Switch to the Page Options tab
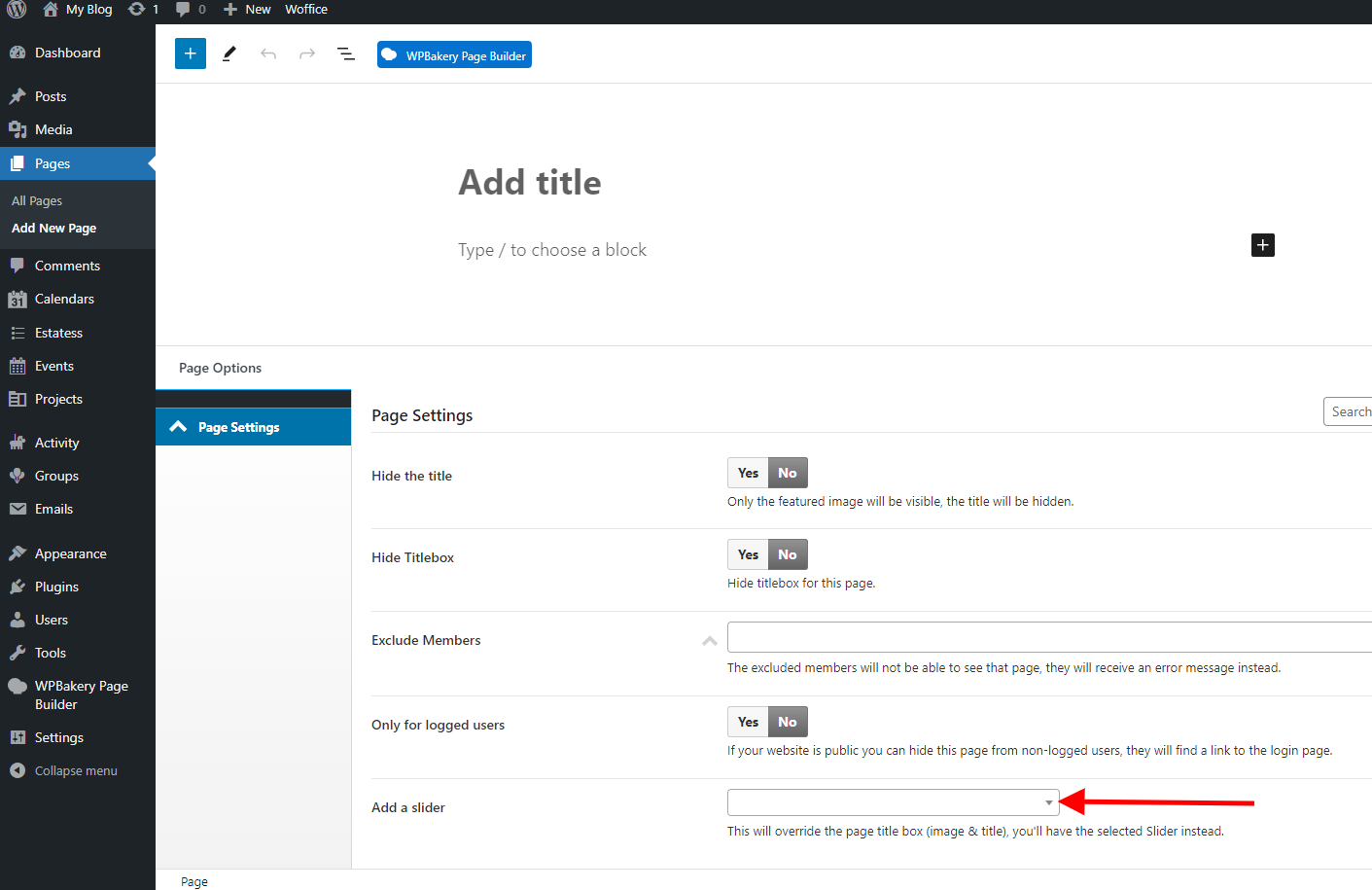Image resolution: width=1372 pixels, height=890 pixels. click(x=220, y=368)
